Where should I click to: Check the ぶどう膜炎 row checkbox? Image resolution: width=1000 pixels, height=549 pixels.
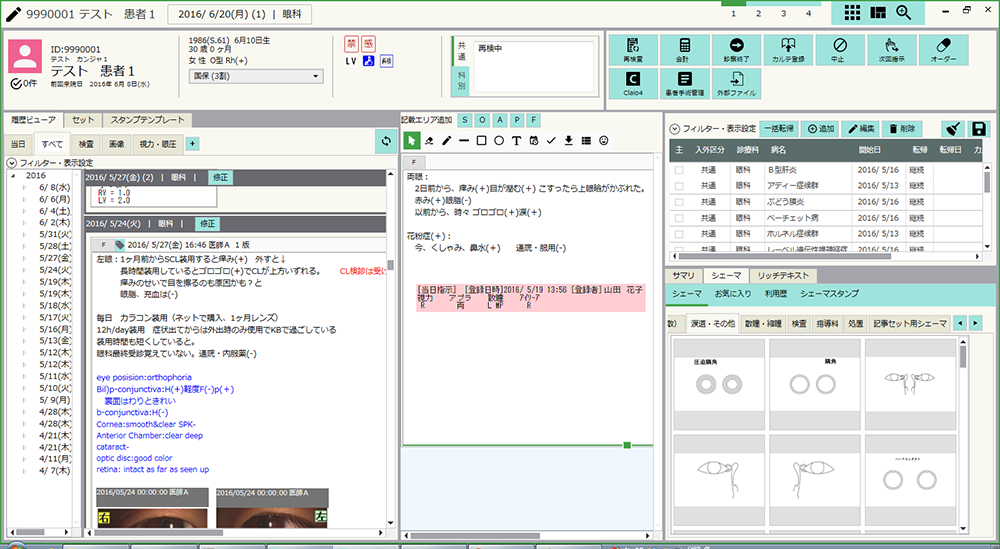click(x=679, y=202)
